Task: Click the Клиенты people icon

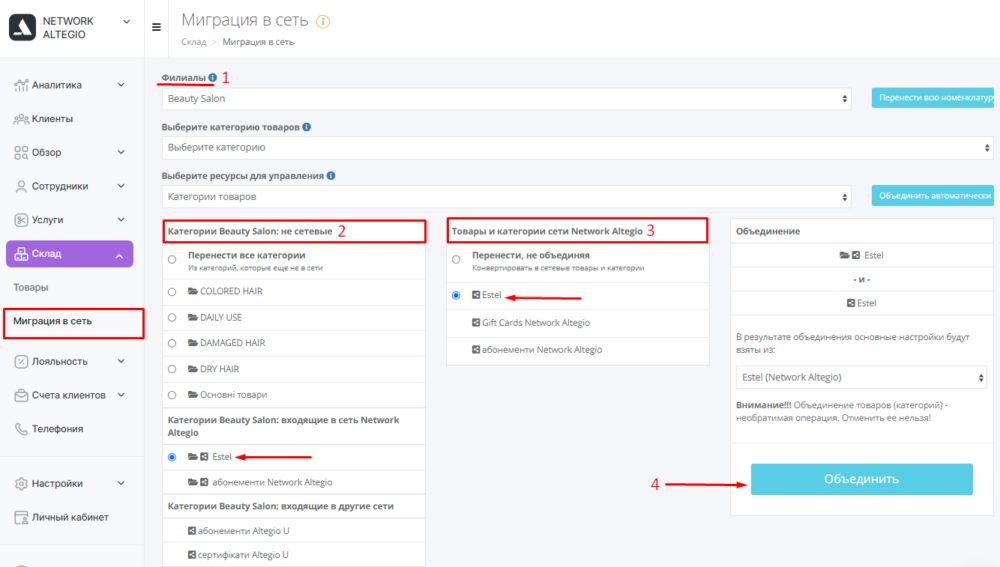Action: point(21,119)
